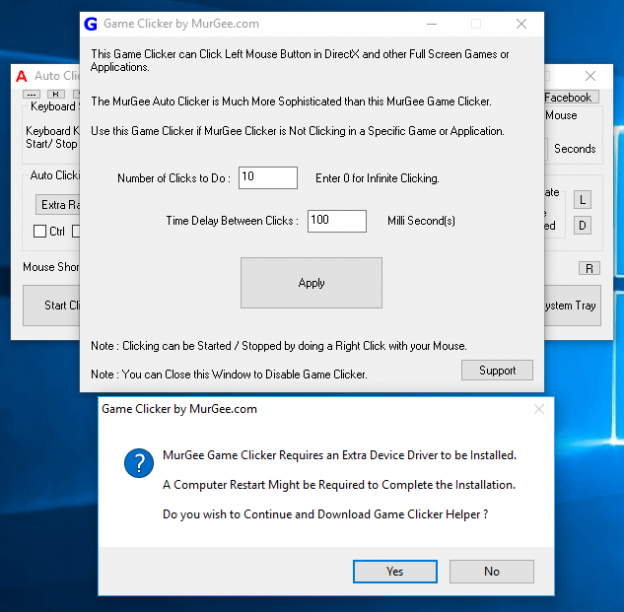Viewport: 624px width, 612px height.
Task: Click 'Requires an Extra Device Driver' text
Action: click(x=339, y=455)
